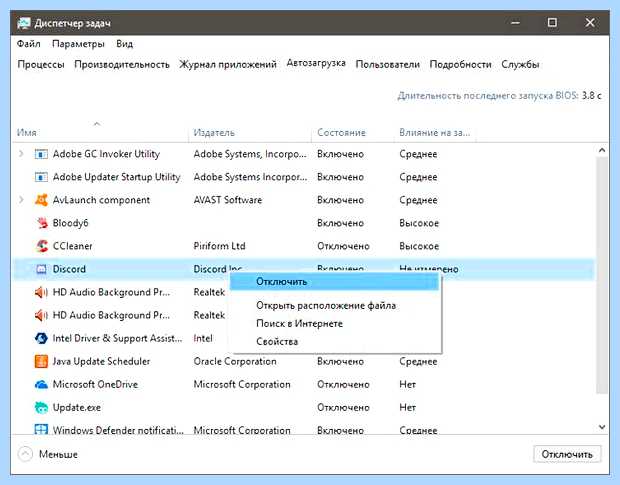The image size is (620, 485).
Task: Click the scrollbar down arrow
Action: tap(602, 427)
